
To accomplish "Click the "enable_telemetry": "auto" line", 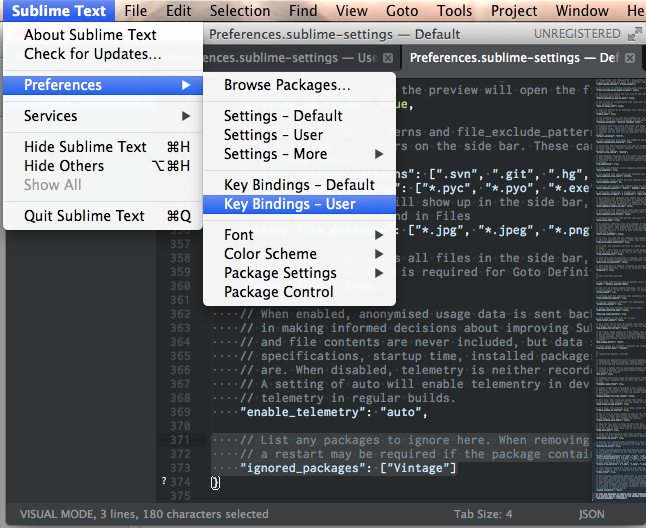I will click(x=334, y=412).
